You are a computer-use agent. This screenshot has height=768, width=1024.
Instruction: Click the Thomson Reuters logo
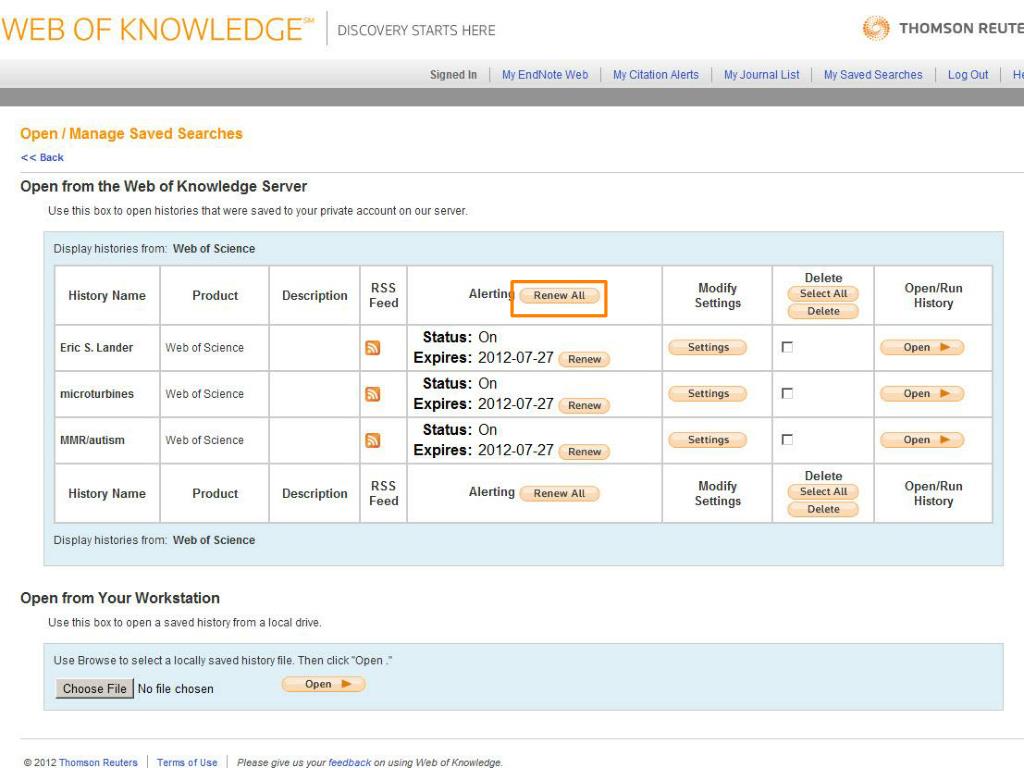tap(942, 28)
